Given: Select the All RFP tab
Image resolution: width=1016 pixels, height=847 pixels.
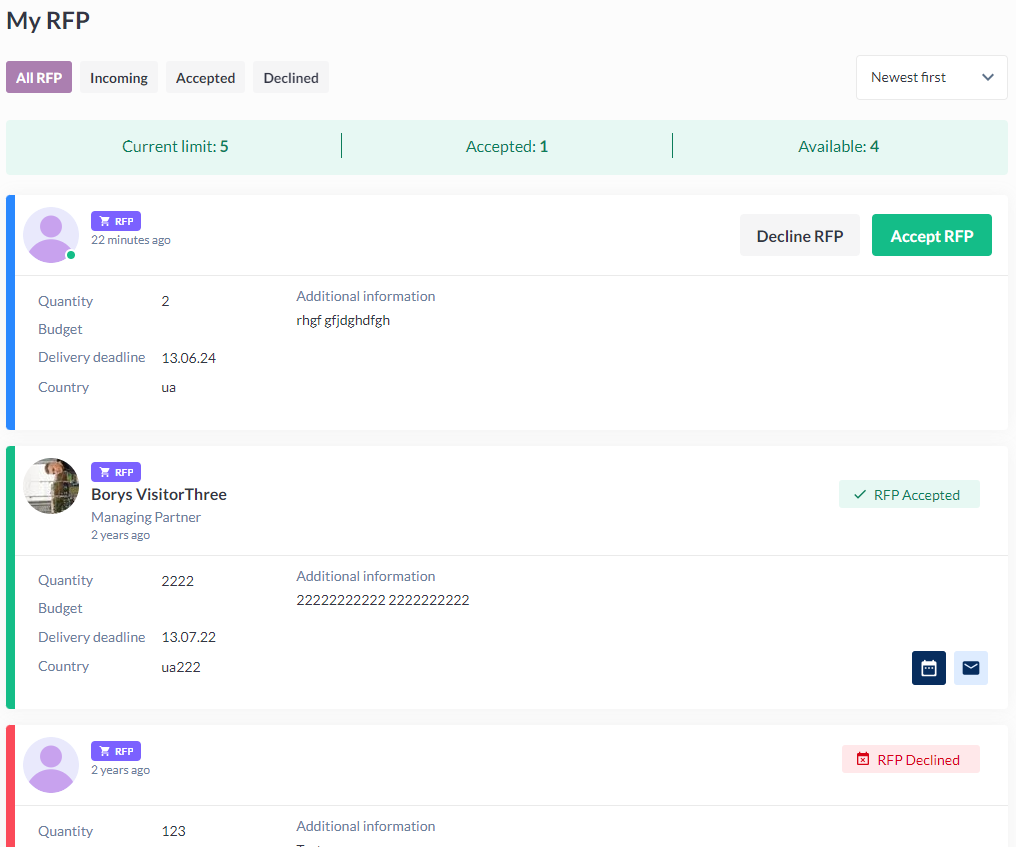Looking at the screenshot, I should [39, 78].
